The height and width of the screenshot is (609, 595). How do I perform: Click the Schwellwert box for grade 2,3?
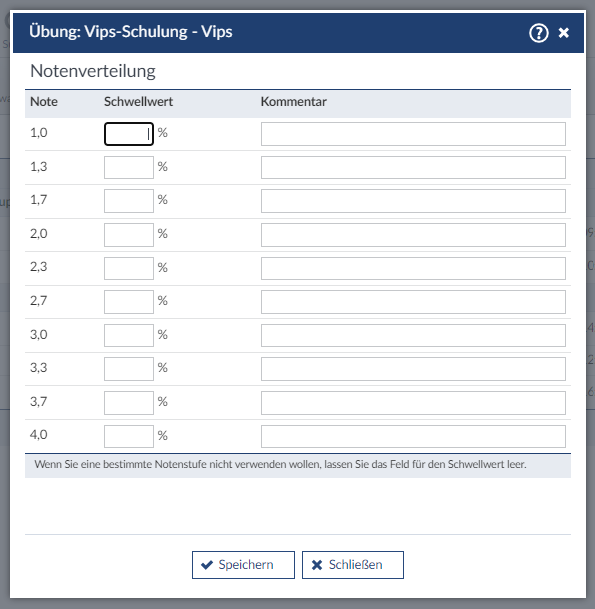tap(129, 268)
